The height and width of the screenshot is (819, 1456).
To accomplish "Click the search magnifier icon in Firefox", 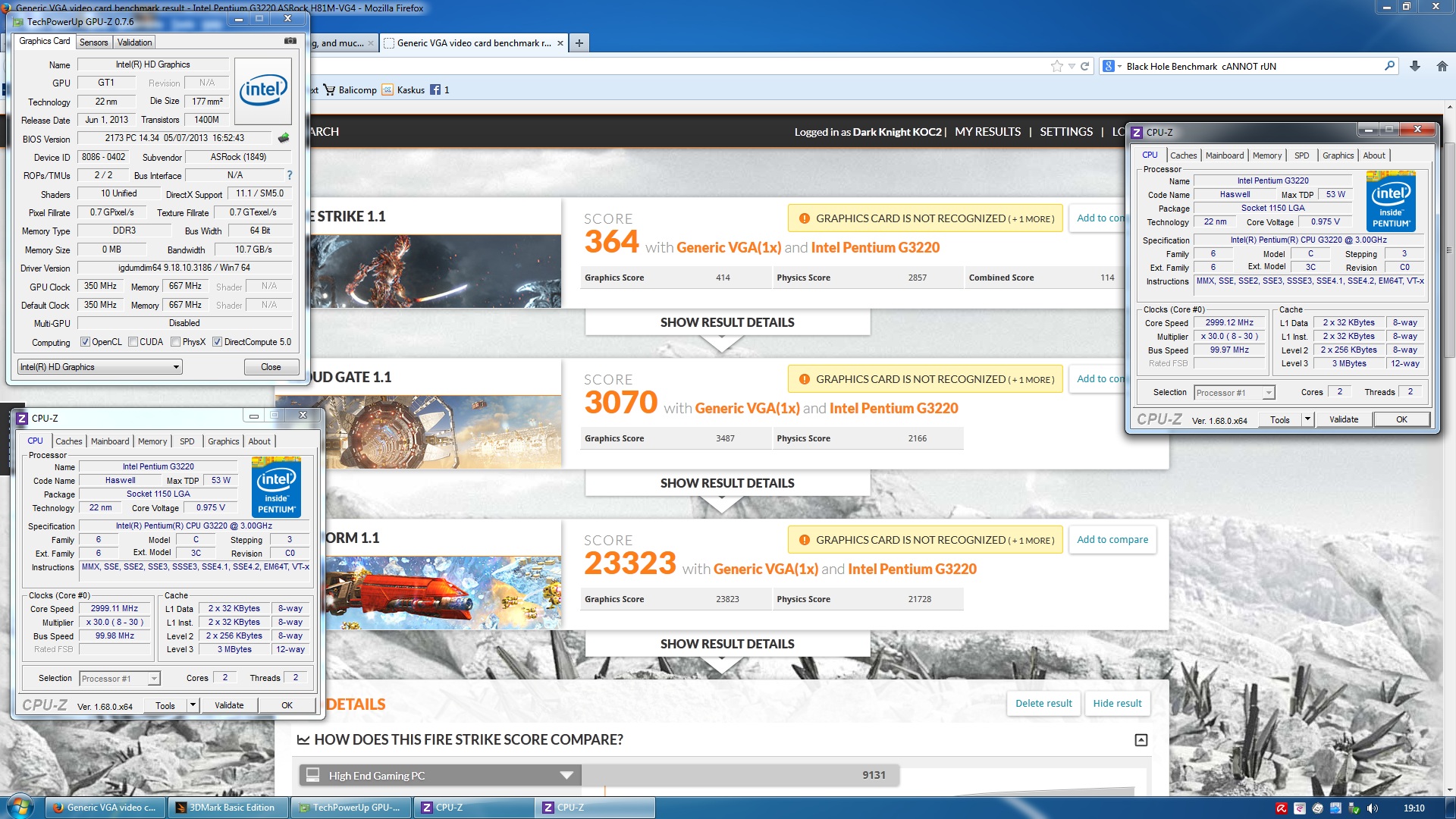I will pyautogui.click(x=1389, y=66).
